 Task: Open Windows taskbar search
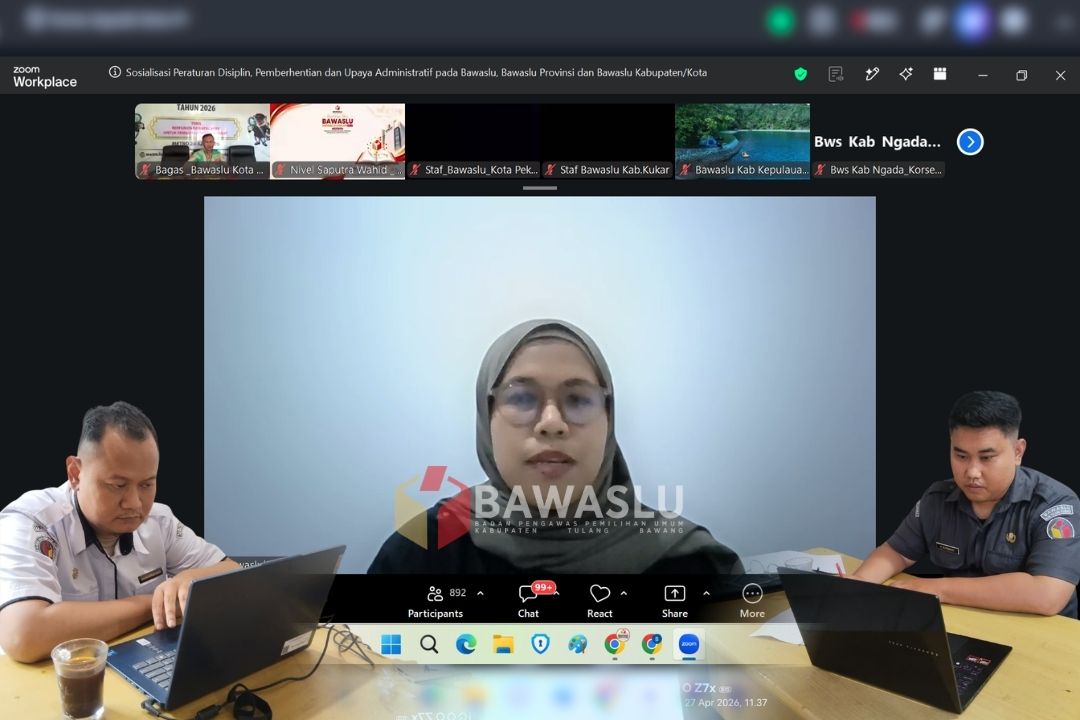(x=428, y=644)
